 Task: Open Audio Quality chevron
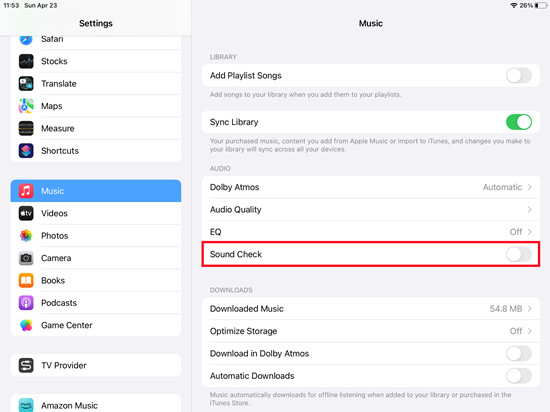[x=530, y=210]
